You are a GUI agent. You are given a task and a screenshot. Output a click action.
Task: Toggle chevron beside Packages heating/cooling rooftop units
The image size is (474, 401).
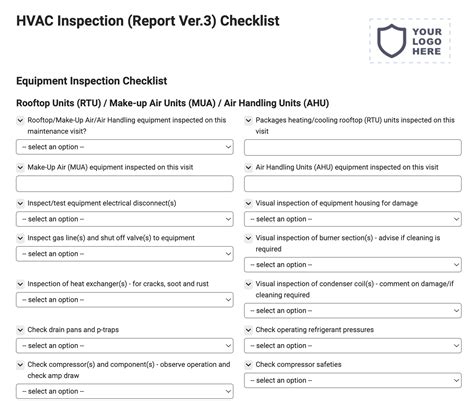[x=248, y=120]
